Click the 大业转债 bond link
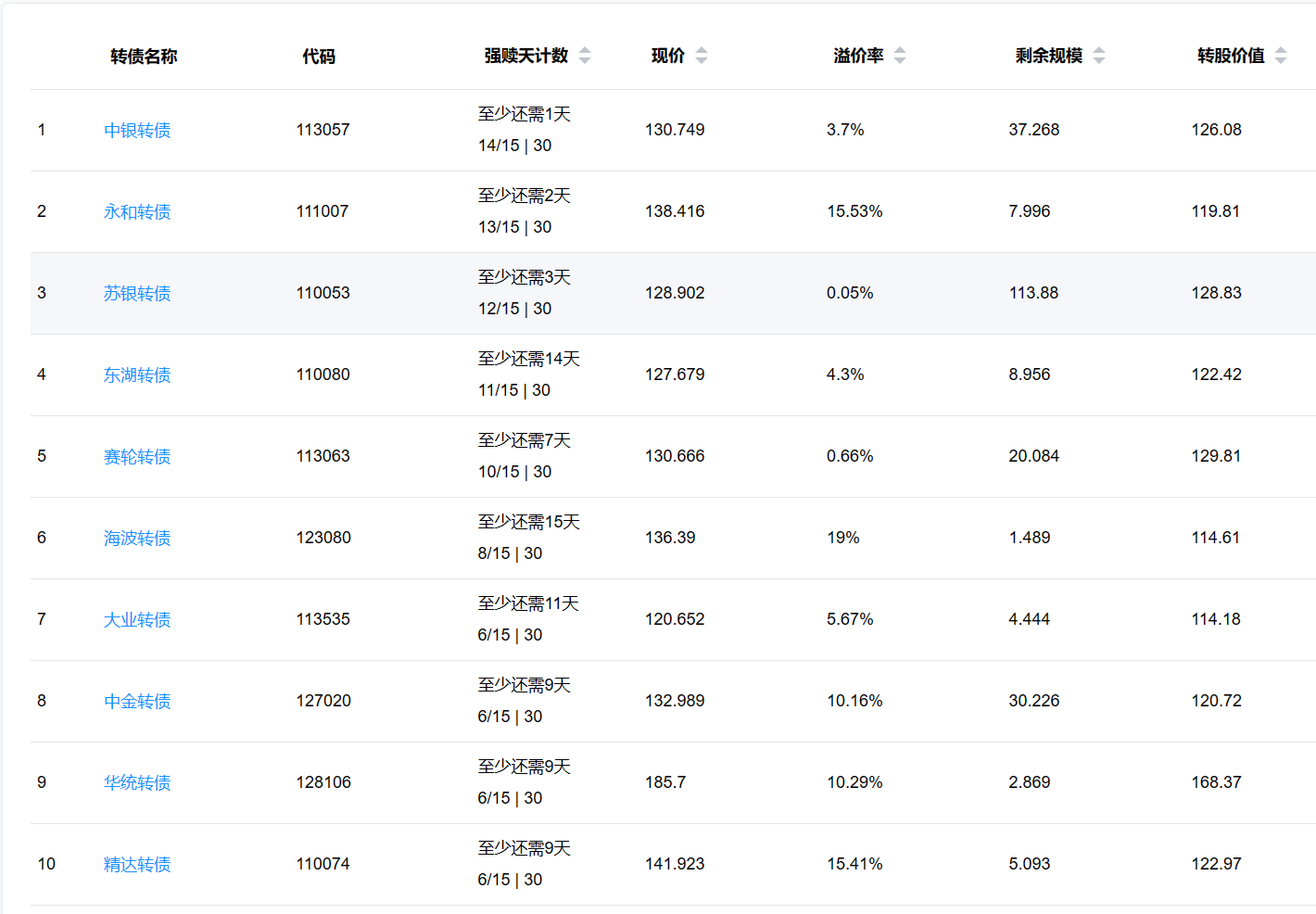Viewport: 1316px width, 914px height. click(137, 620)
